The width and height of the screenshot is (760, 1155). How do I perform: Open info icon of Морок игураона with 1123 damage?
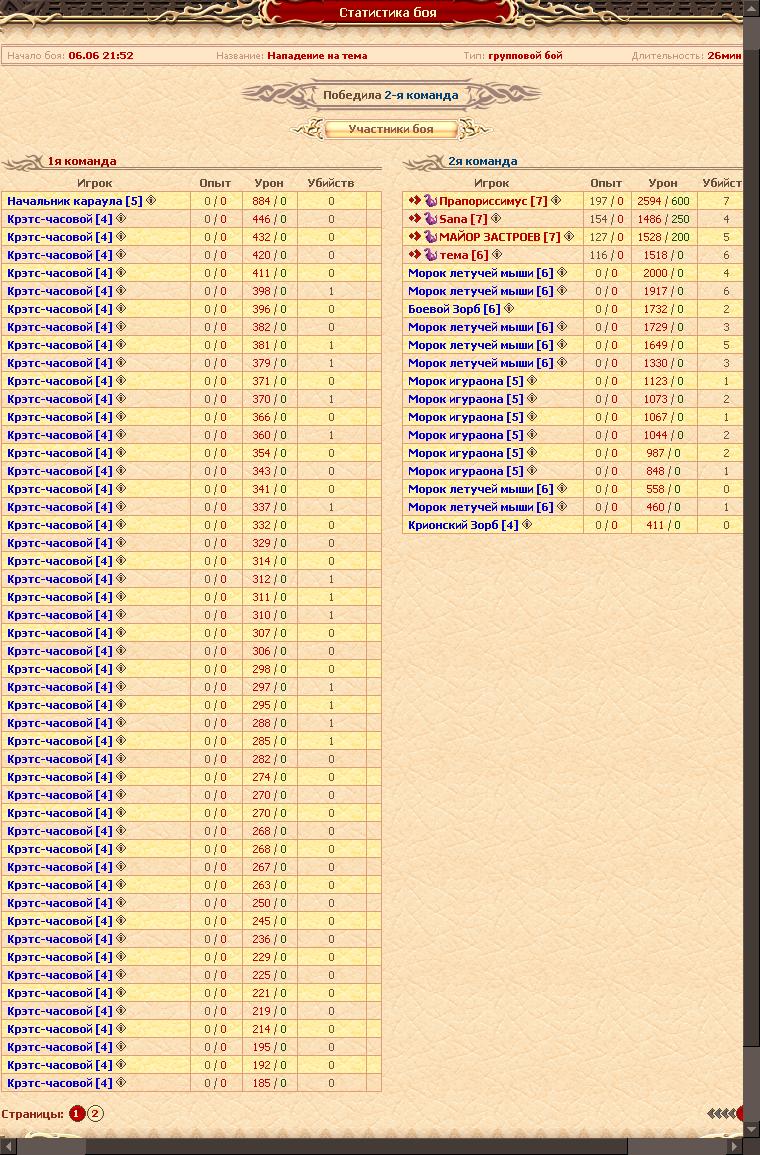[532, 381]
